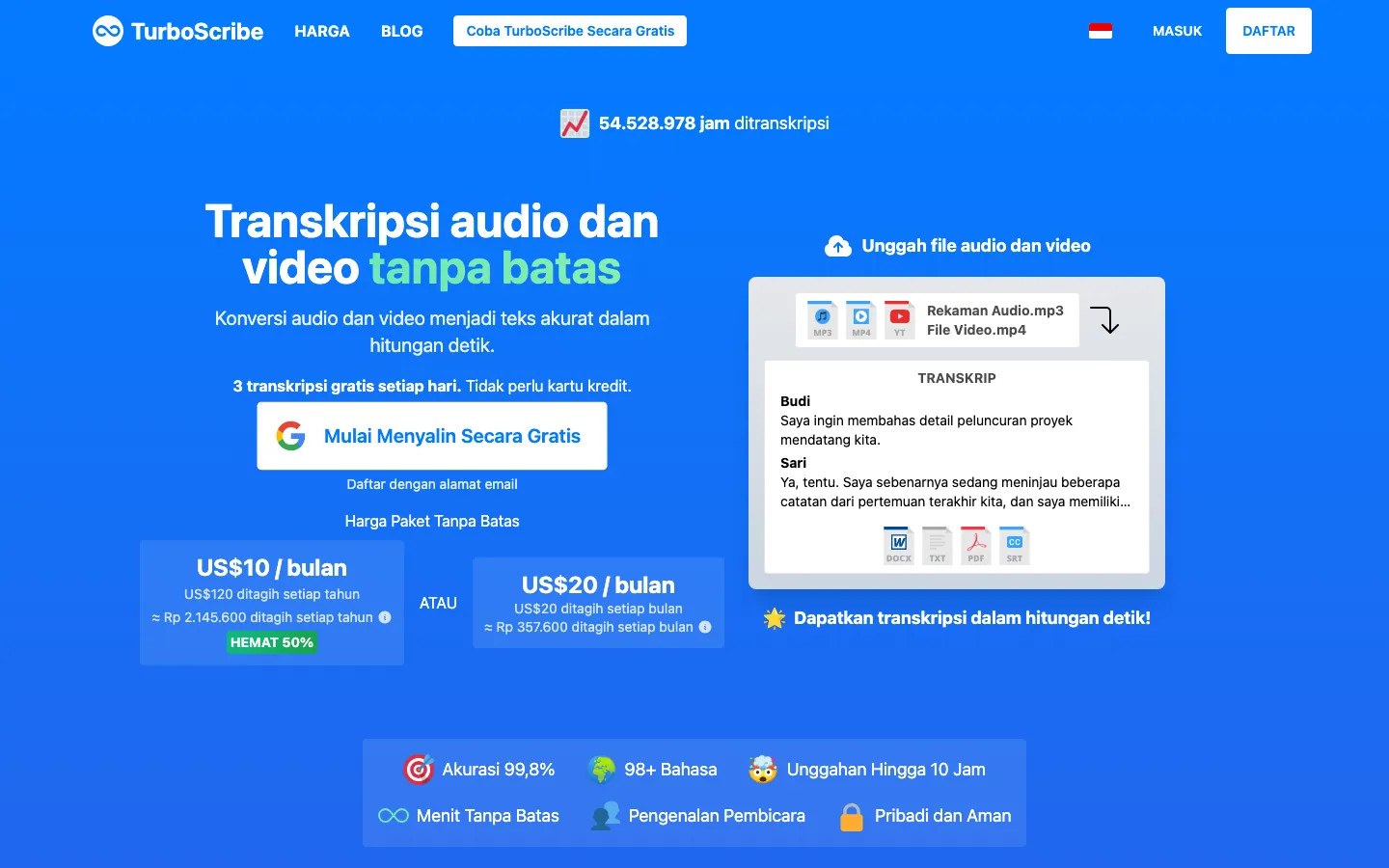Click the TXT export format icon
This screenshot has width=1389, height=868.
(x=938, y=545)
